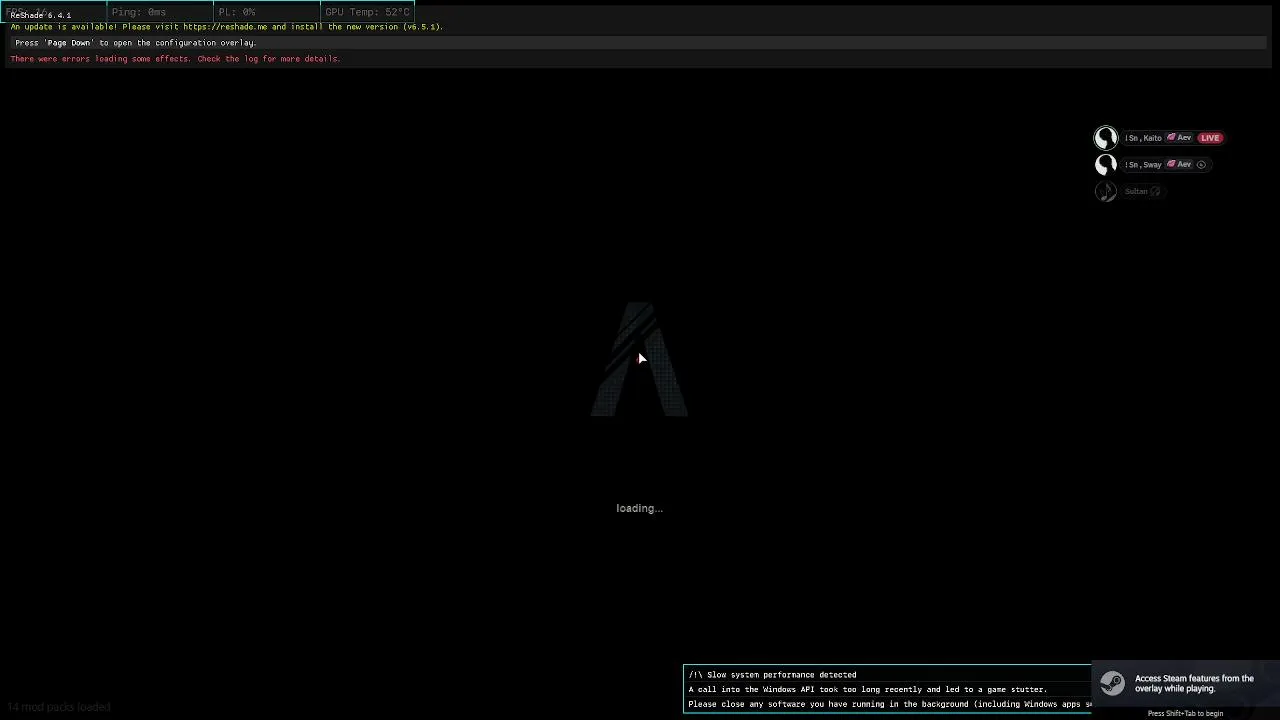Image resolution: width=1280 pixels, height=720 pixels.
Task: Click the 'Access Steam features' notification text
Action: 1194,683
